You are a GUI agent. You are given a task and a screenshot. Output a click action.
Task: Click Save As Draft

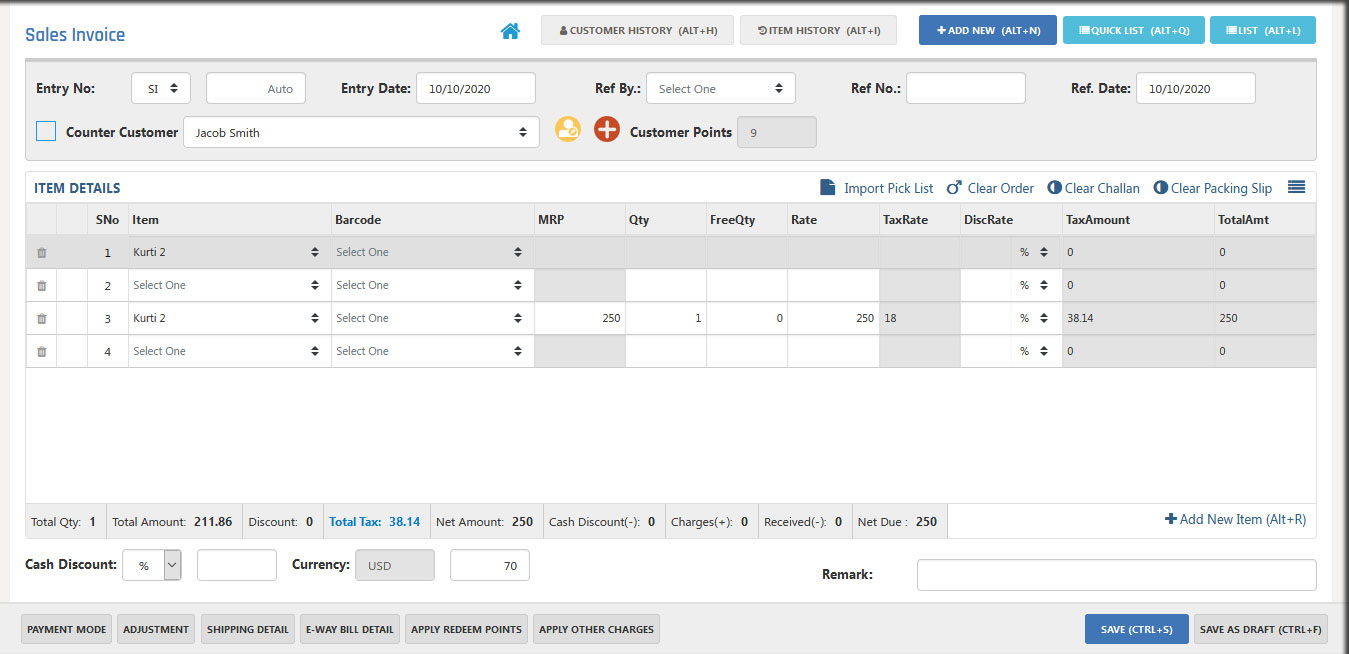click(x=1261, y=629)
